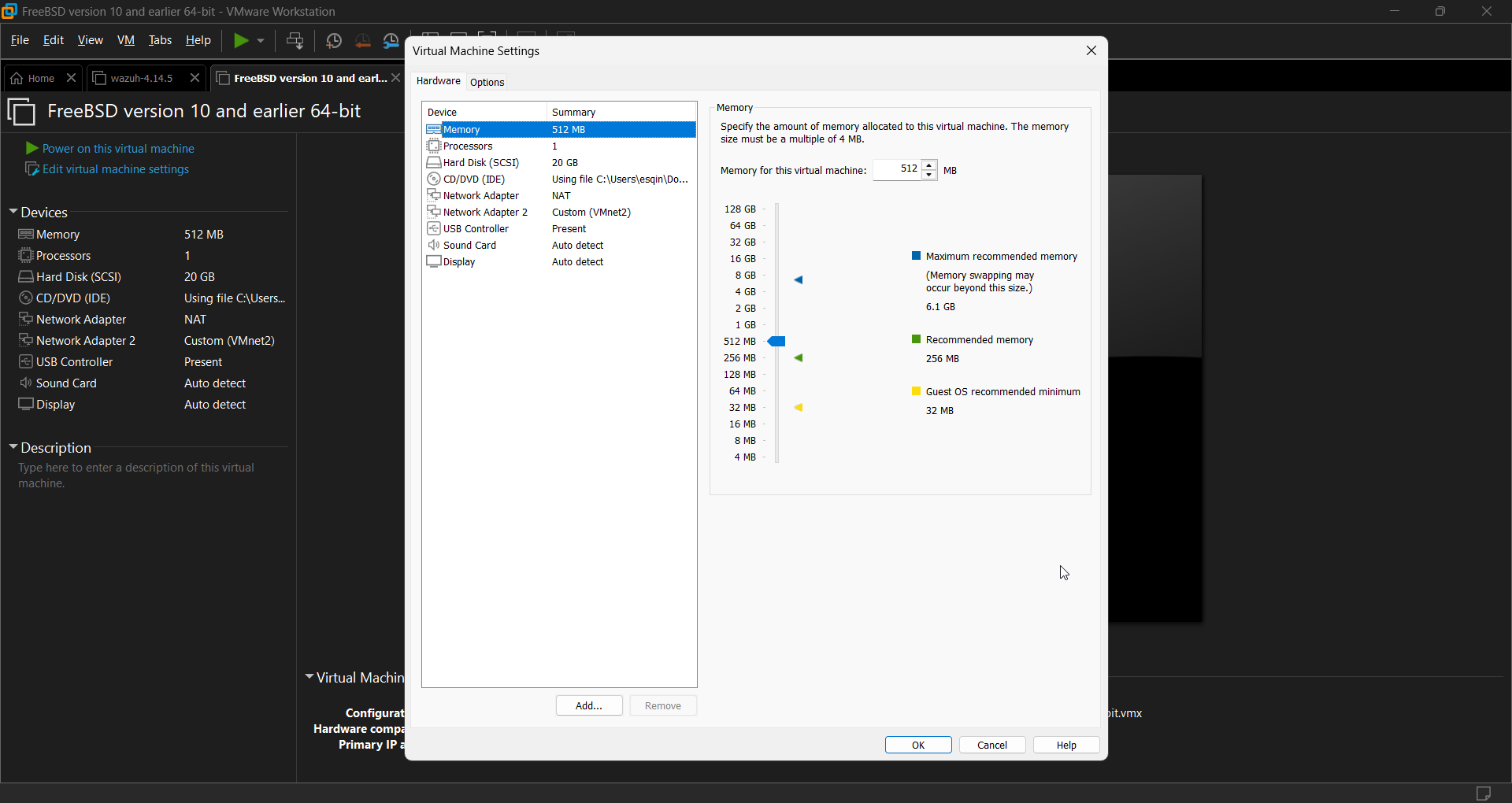Select USB Controller in device list
This screenshot has width=1512, height=803.
(560, 229)
